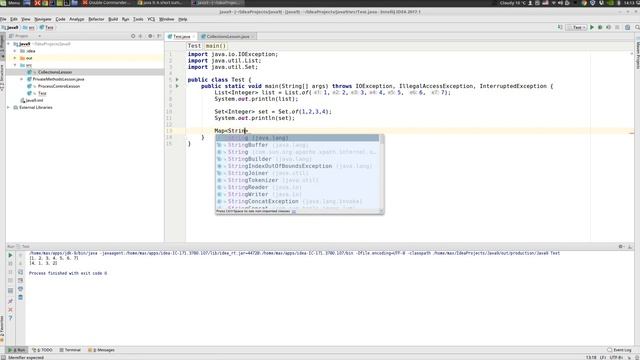Screen dimensions: 640x360
Task: Expand the out folder in project tree
Action: 16,58
